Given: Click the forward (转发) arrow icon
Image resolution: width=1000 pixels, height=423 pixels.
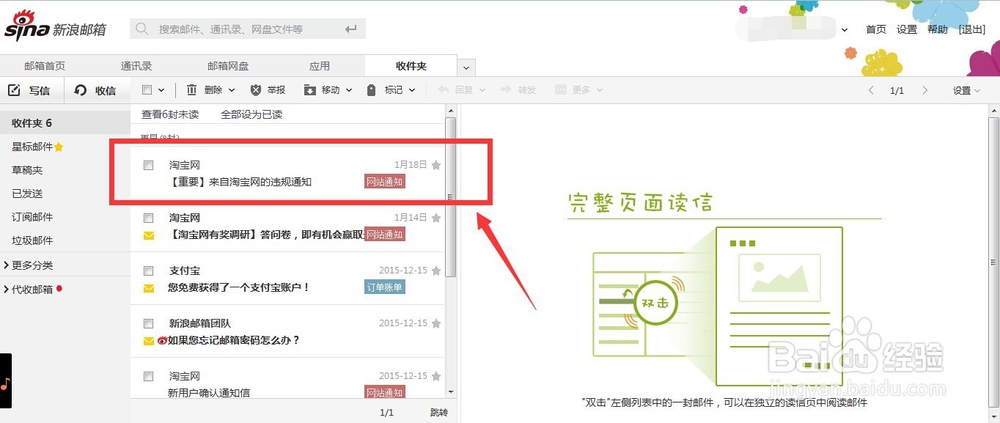Looking at the screenshot, I should tap(506, 90).
